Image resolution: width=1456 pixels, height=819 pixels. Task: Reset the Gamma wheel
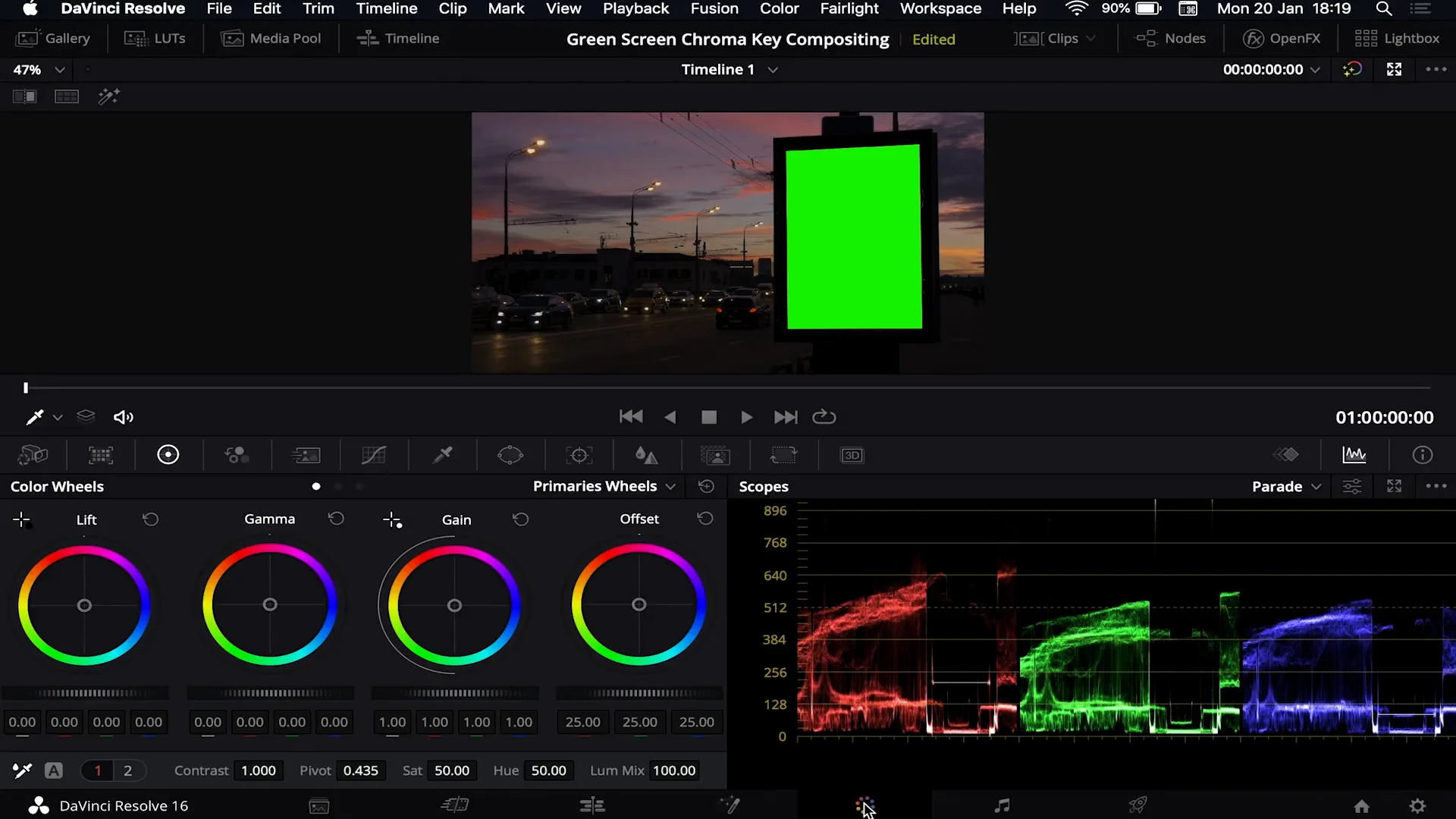coord(336,519)
